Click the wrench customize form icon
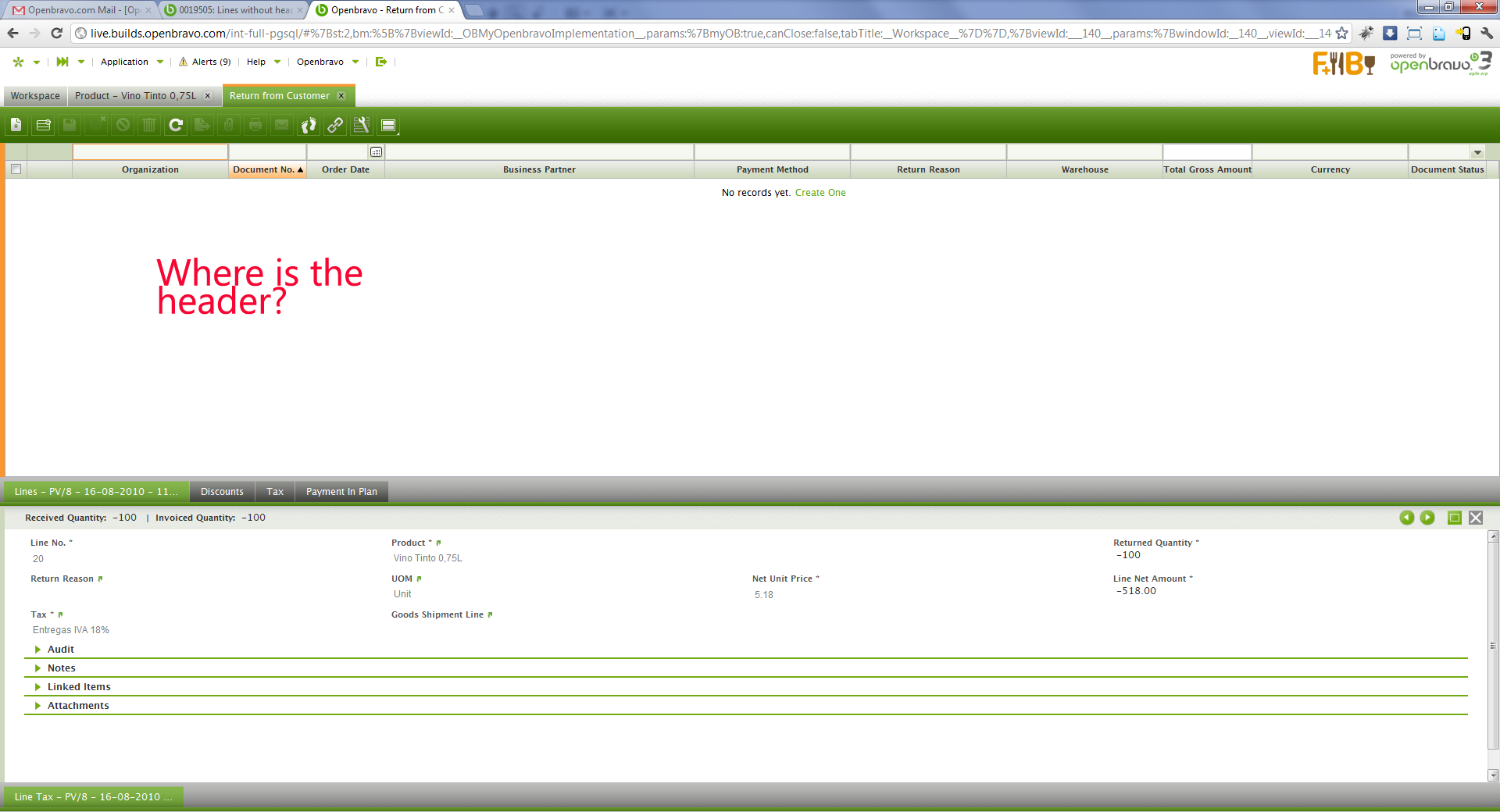 click(362, 125)
